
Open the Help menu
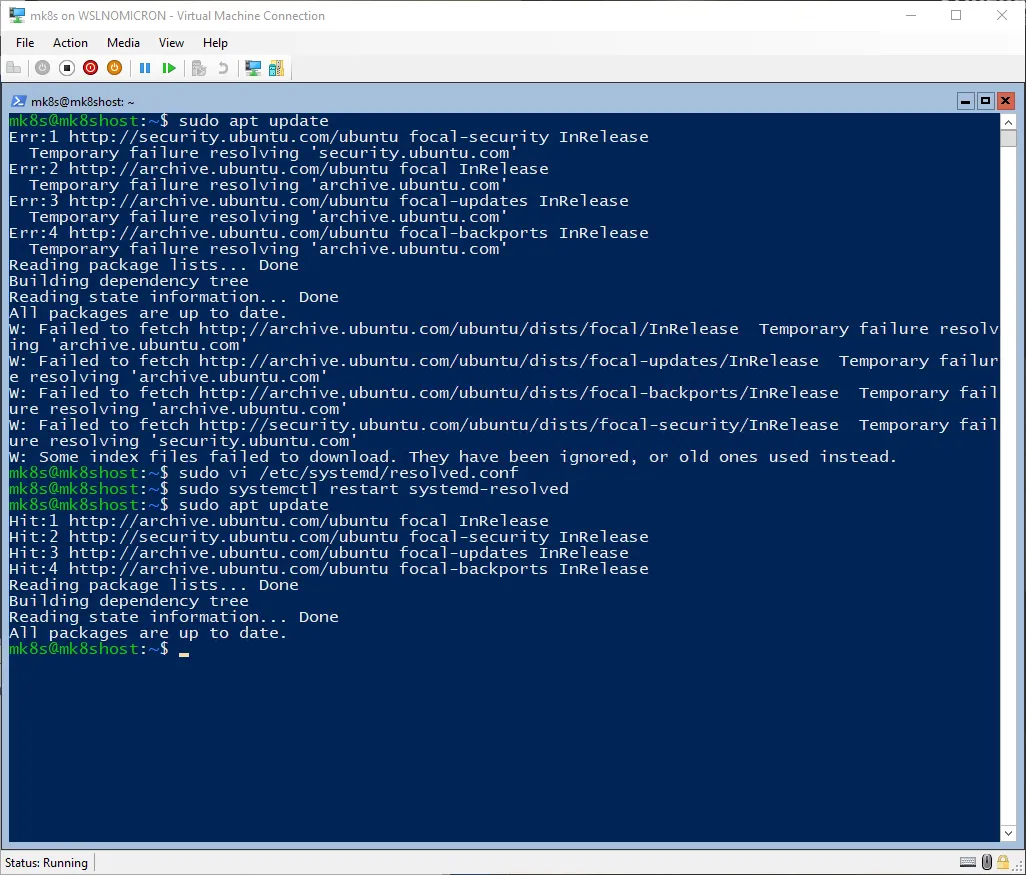click(x=215, y=43)
